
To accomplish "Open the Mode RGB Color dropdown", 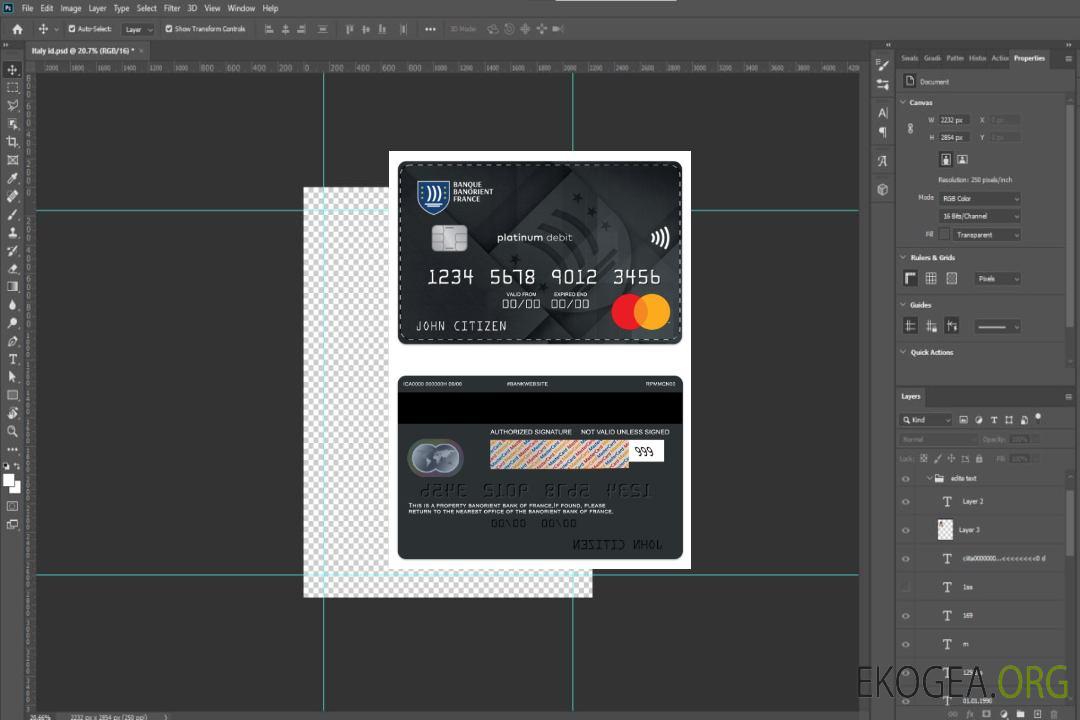I will point(980,198).
